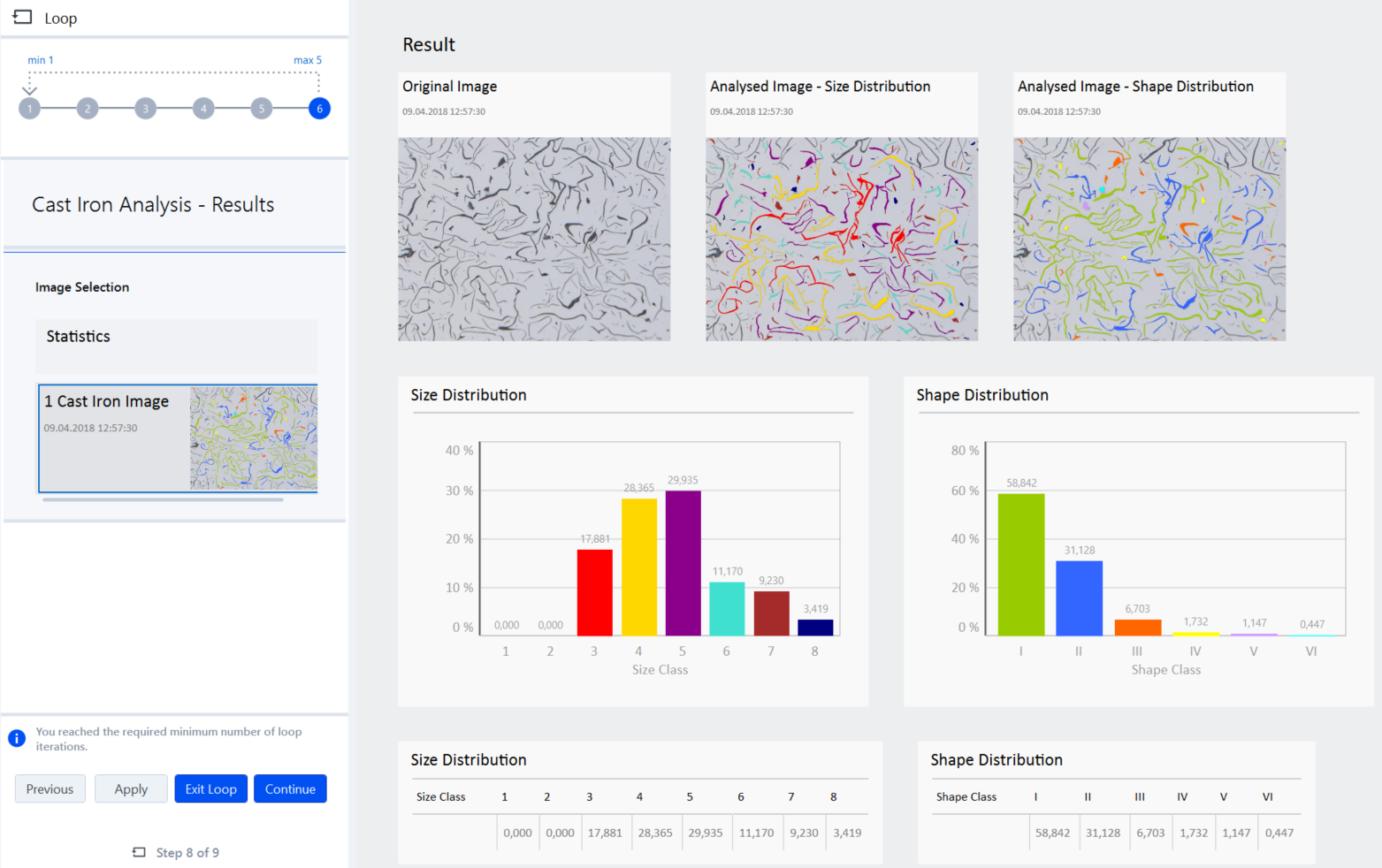The image size is (1382, 868).
Task: Click the green Class I bar in Shape Distribution
Action: (1020, 563)
